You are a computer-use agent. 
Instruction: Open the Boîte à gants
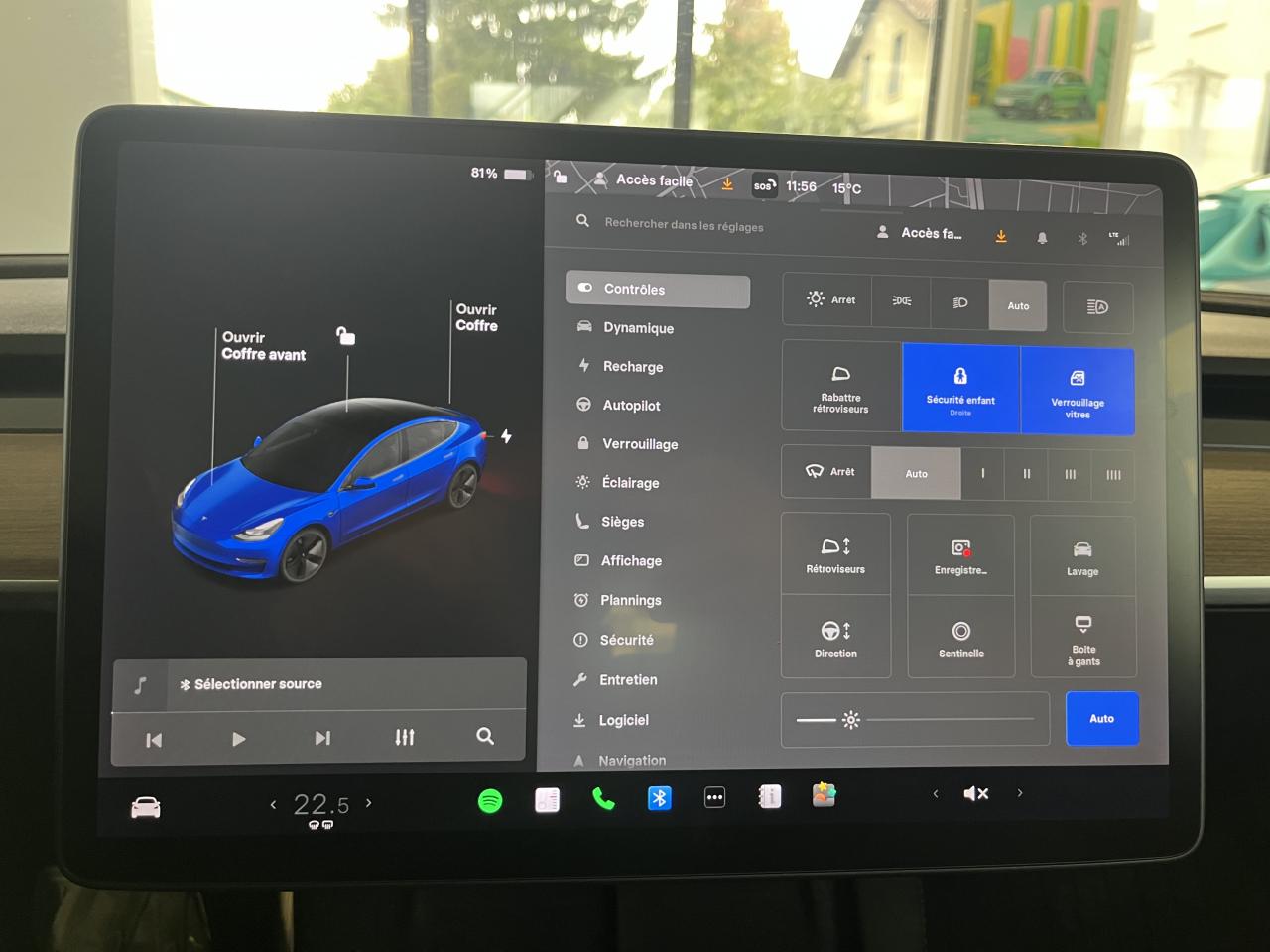point(1083,638)
